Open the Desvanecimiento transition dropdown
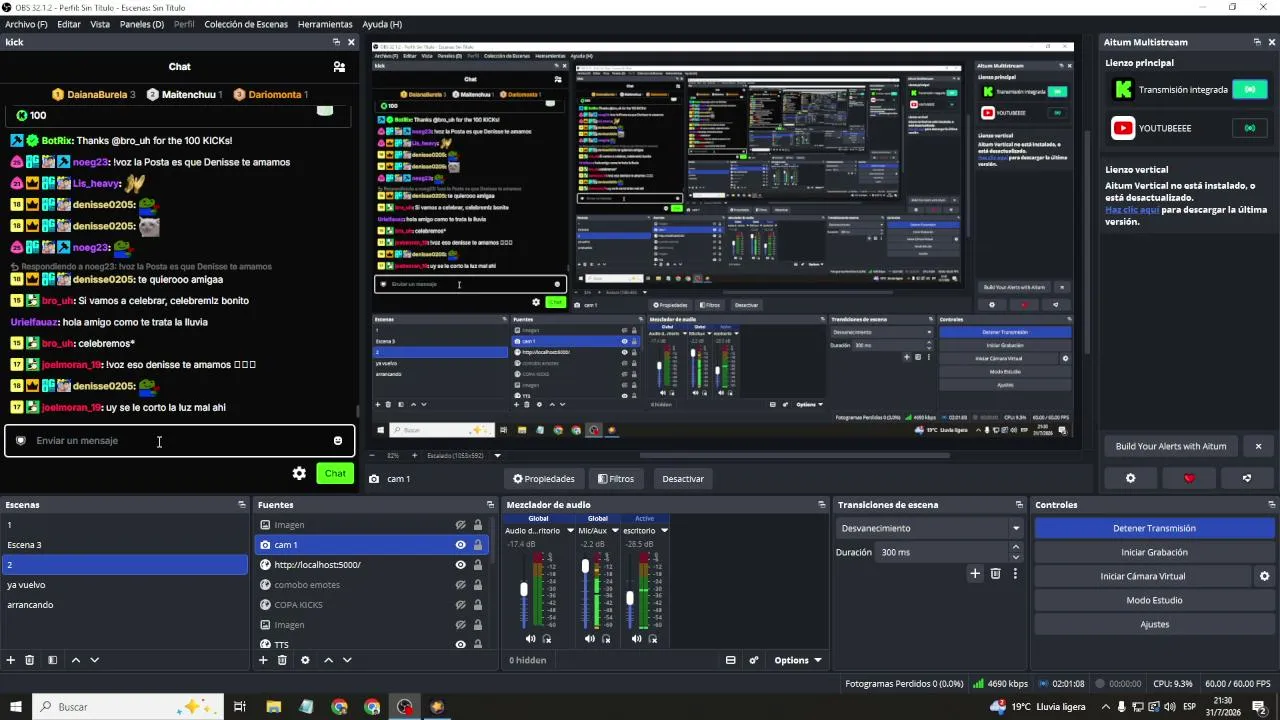Image resolution: width=1280 pixels, height=720 pixels. (x=930, y=528)
